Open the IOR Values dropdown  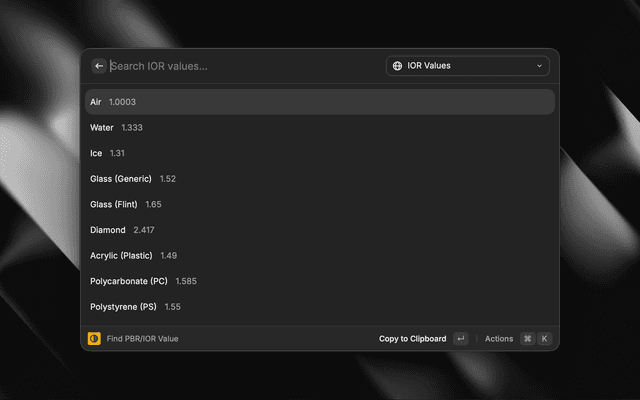coord(468,66)
